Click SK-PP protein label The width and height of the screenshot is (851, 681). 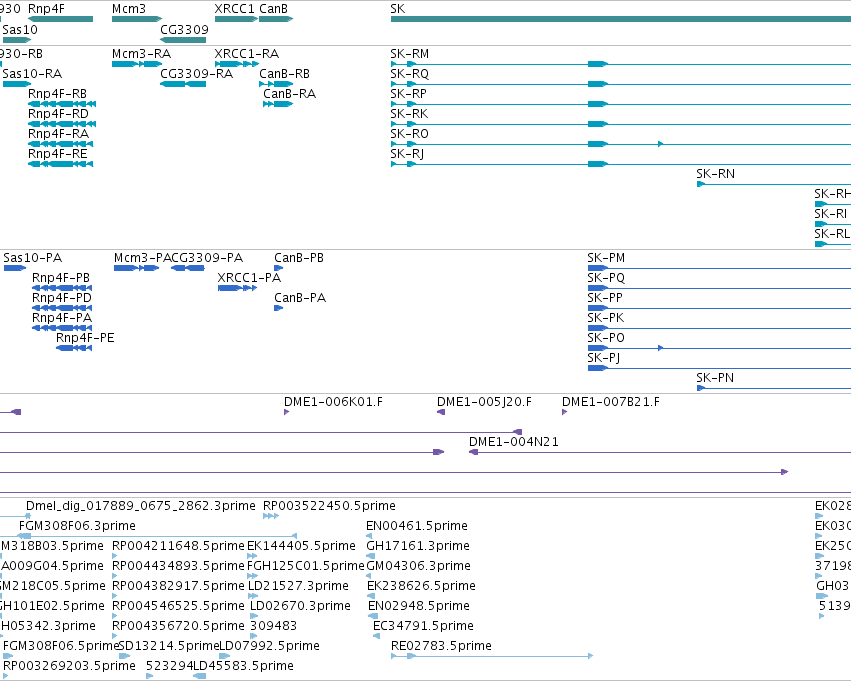605,298
